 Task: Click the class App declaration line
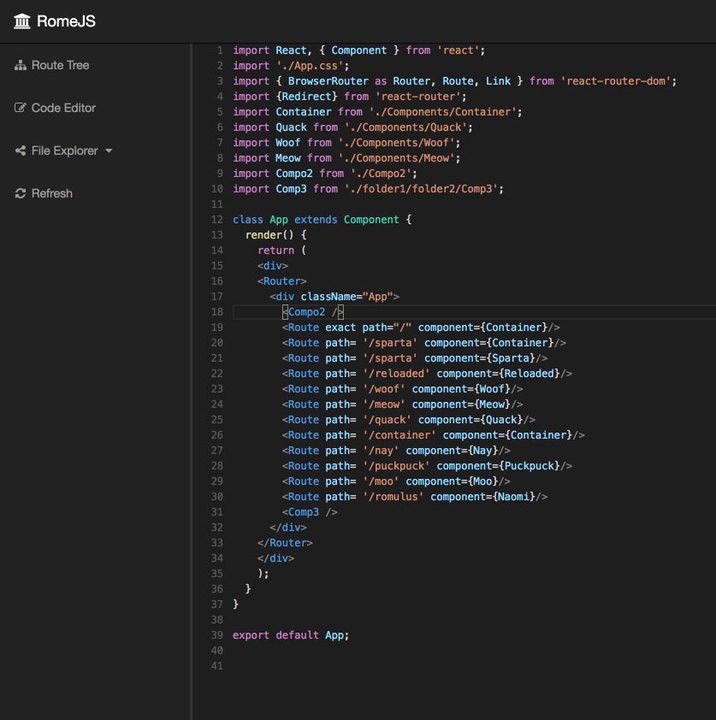[x=322, y=219]
